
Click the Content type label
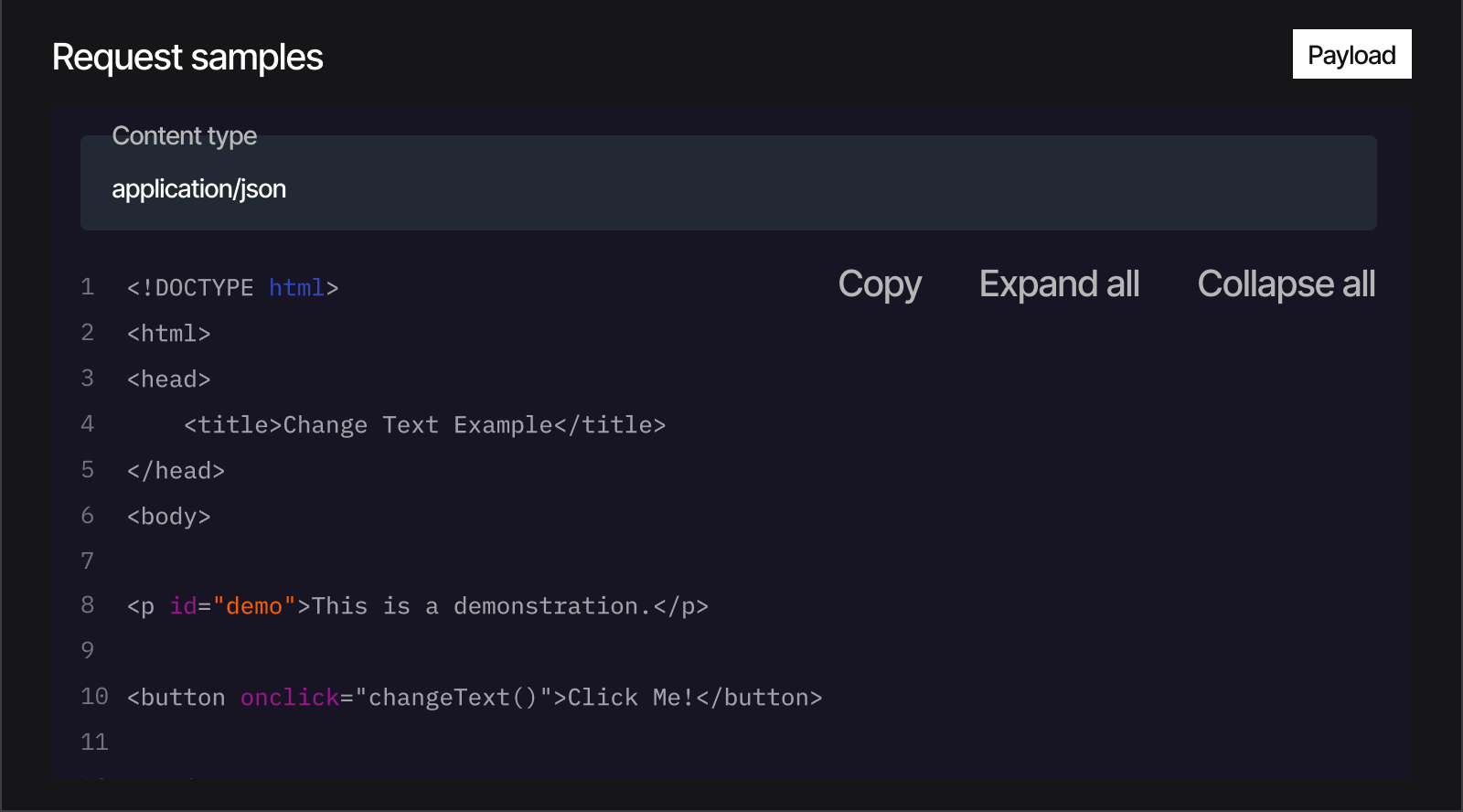185,136
